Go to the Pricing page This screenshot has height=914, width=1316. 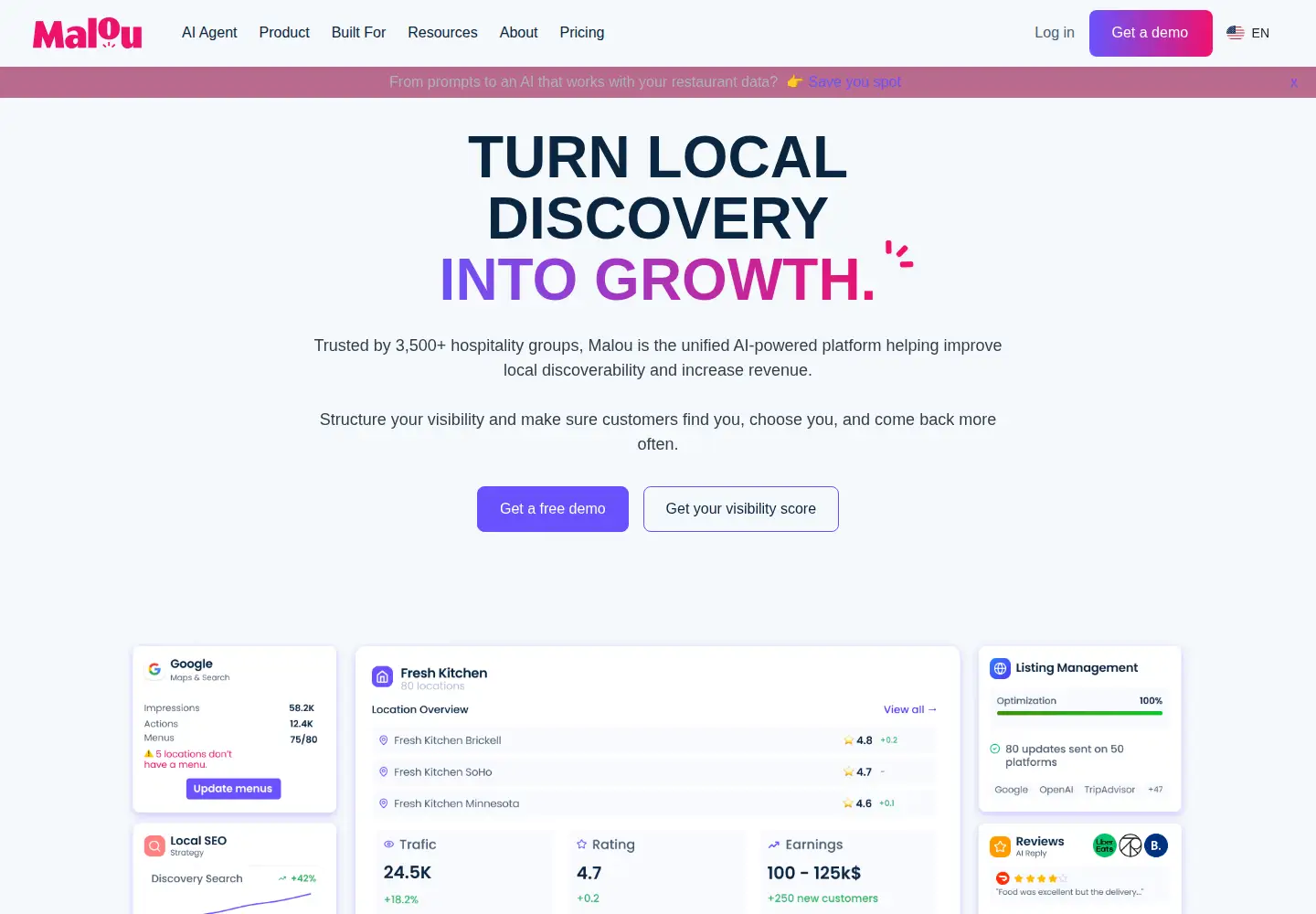[x=582, y=33]
